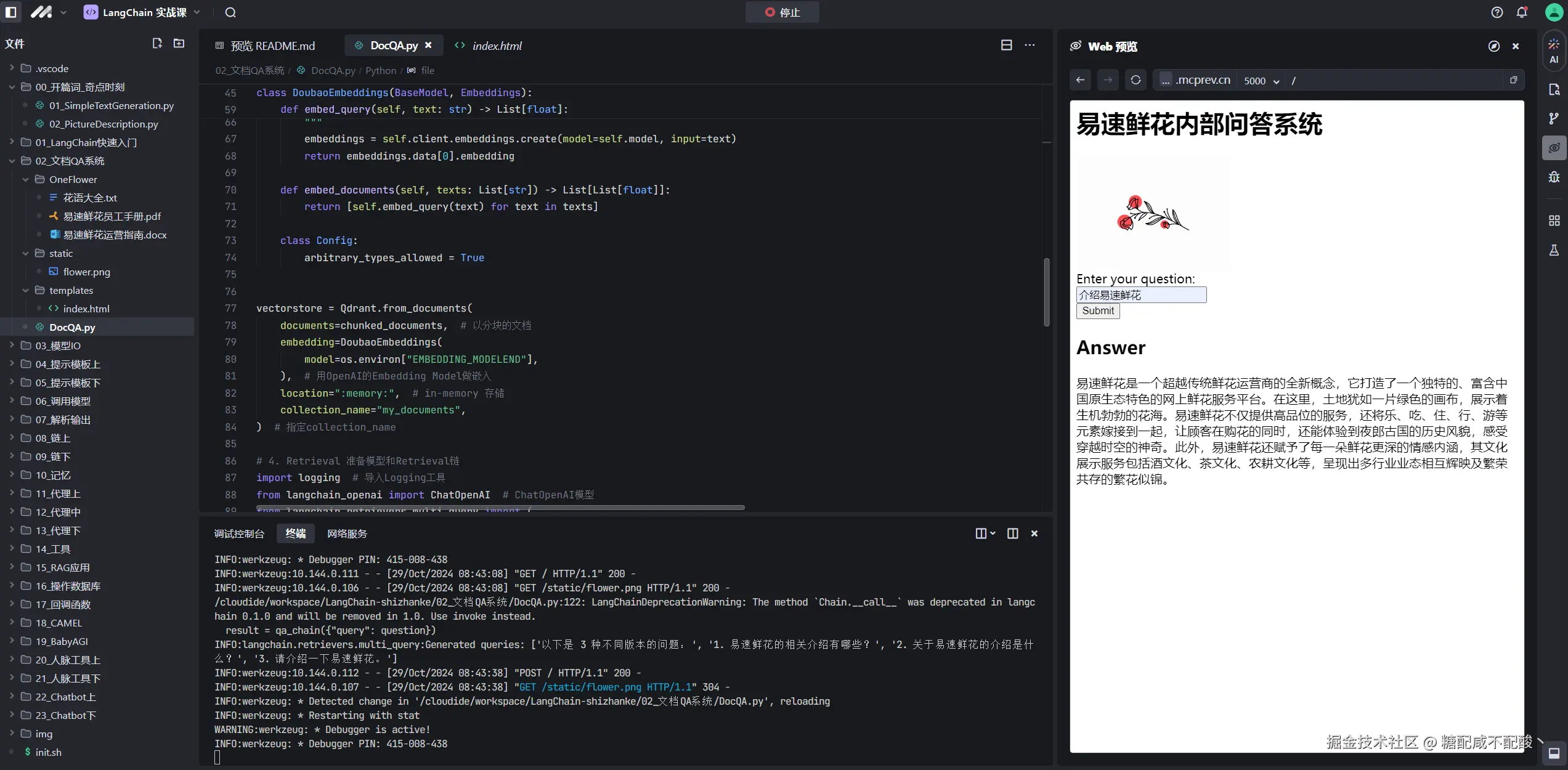Click the question input field
Screen dimensions: 1568x770
[x=1141, y=295]
